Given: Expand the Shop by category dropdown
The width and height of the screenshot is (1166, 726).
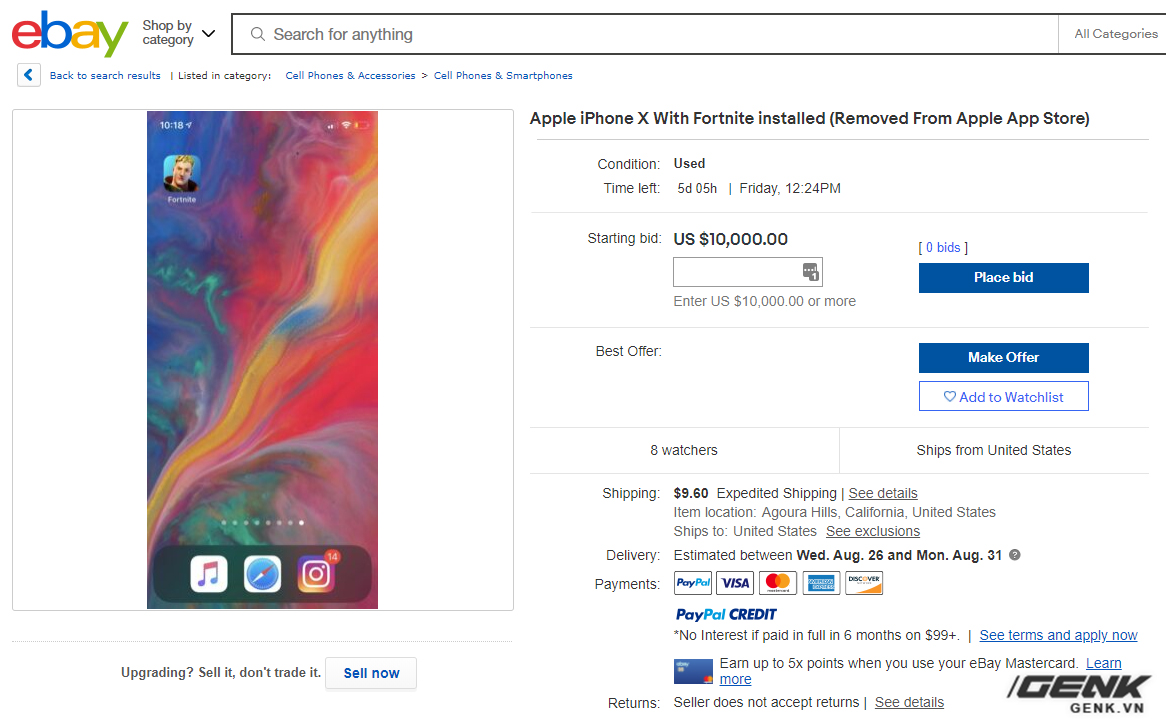Looking at the screenshot, I should [178, 33].
